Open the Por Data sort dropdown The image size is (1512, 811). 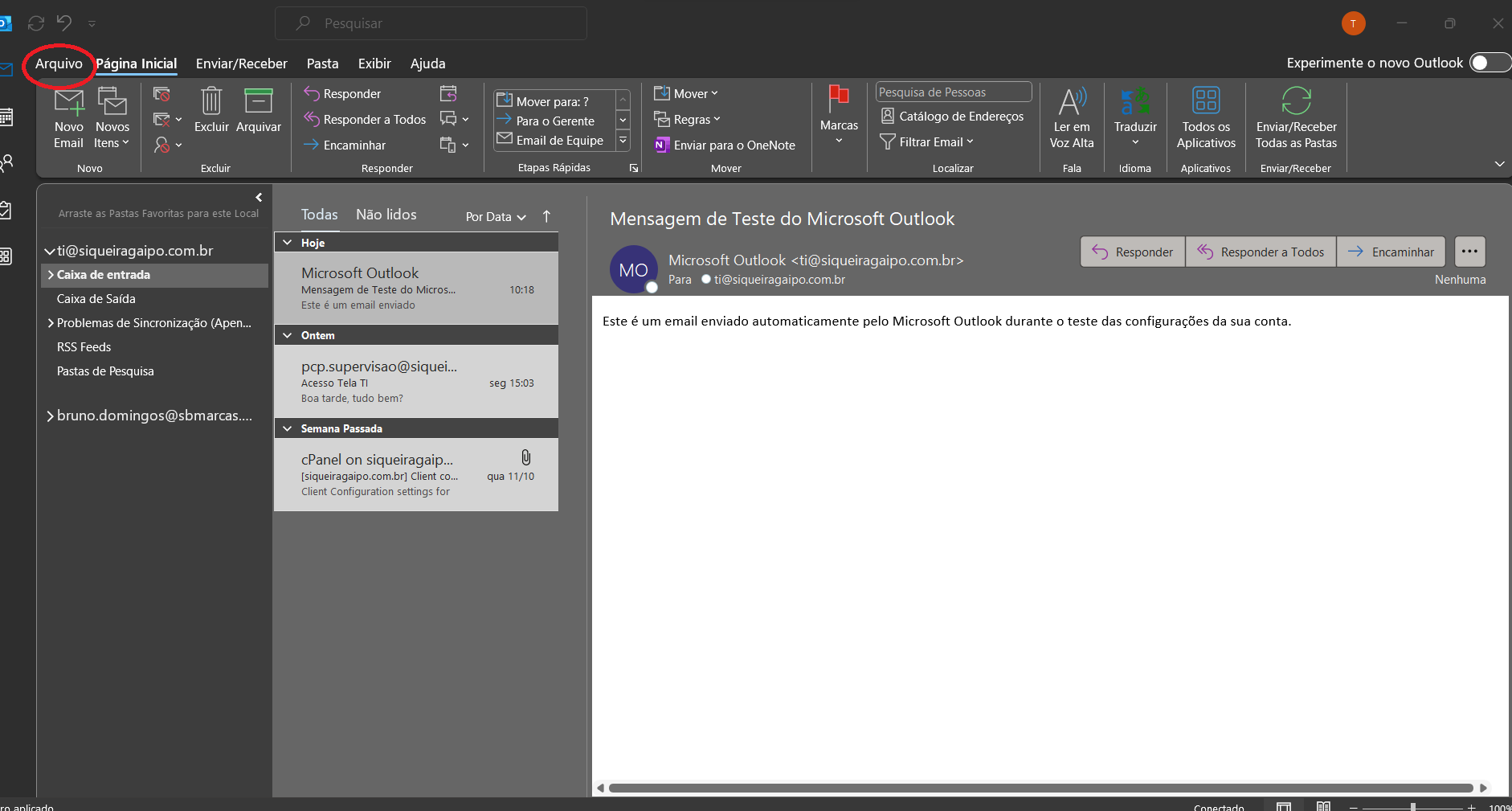[x=496, y=217]
